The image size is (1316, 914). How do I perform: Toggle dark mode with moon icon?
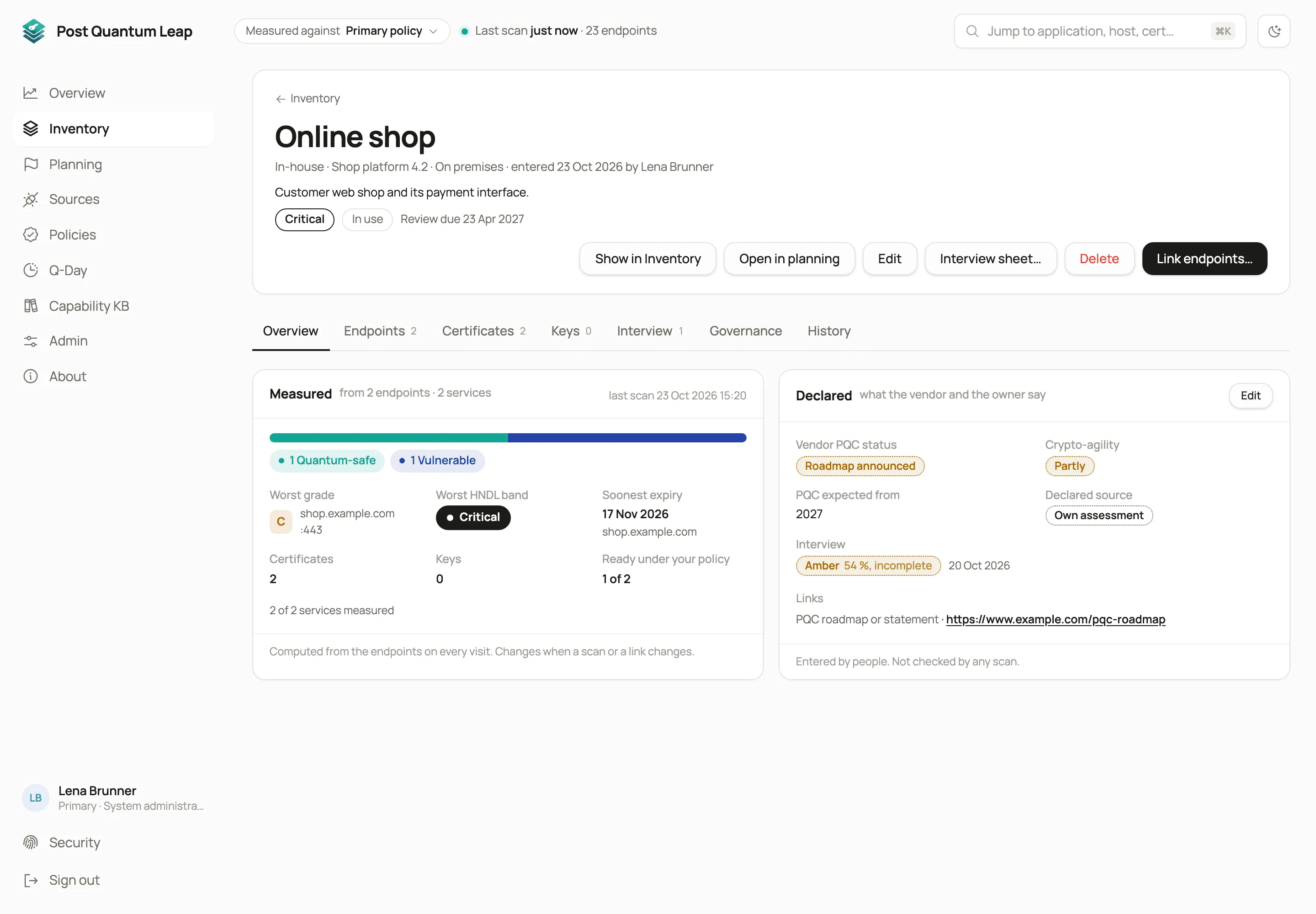coord(1274,31)
